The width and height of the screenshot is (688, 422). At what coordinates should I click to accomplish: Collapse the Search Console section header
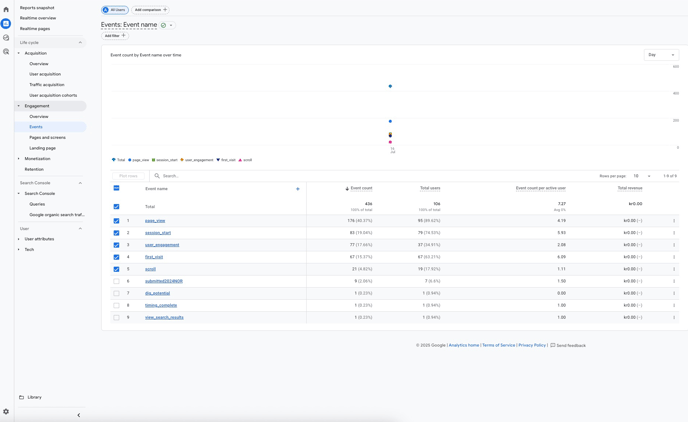(x=80, y=183)
